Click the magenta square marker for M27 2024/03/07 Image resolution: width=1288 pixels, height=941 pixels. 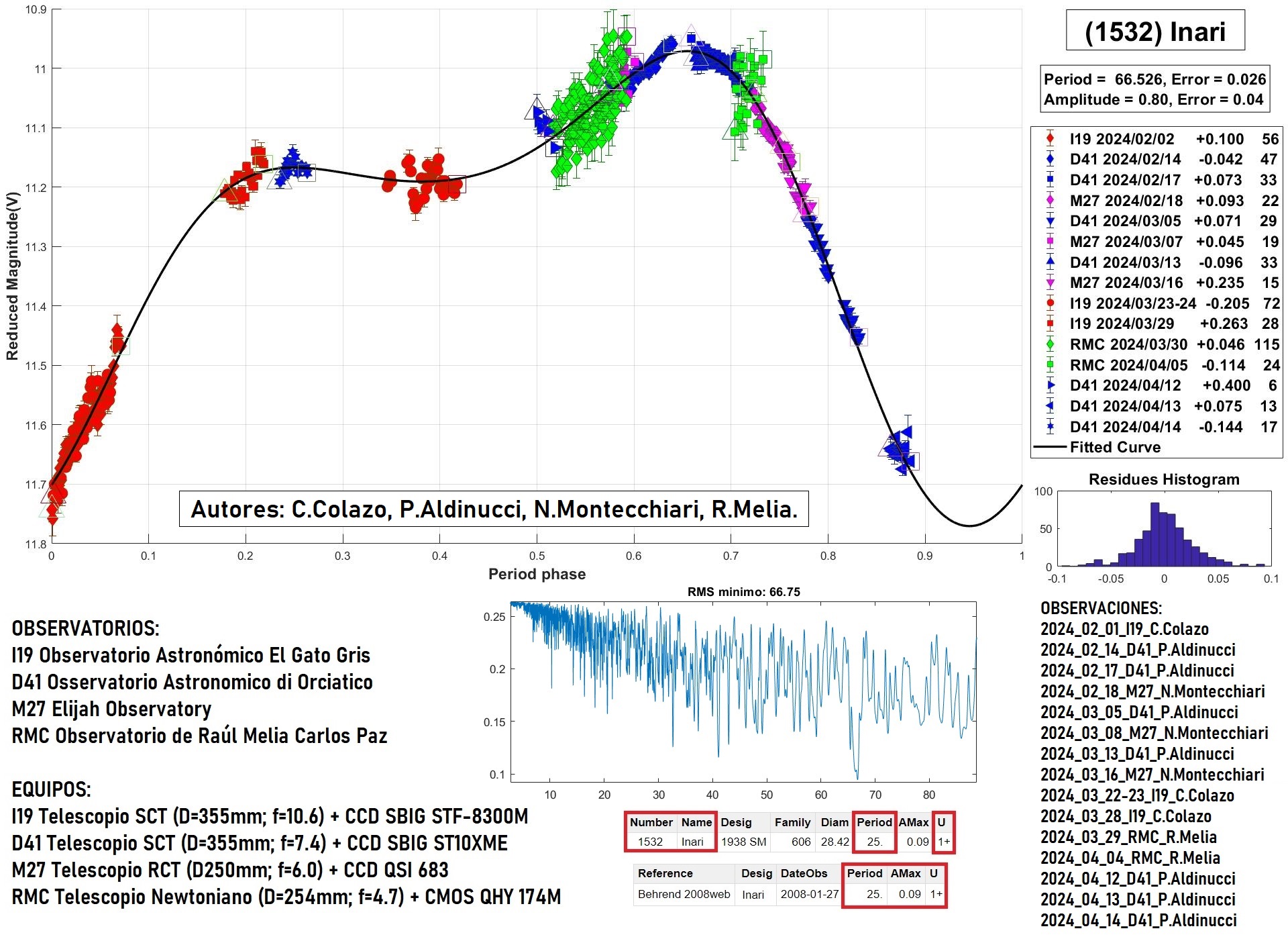tap(1050, 242)
